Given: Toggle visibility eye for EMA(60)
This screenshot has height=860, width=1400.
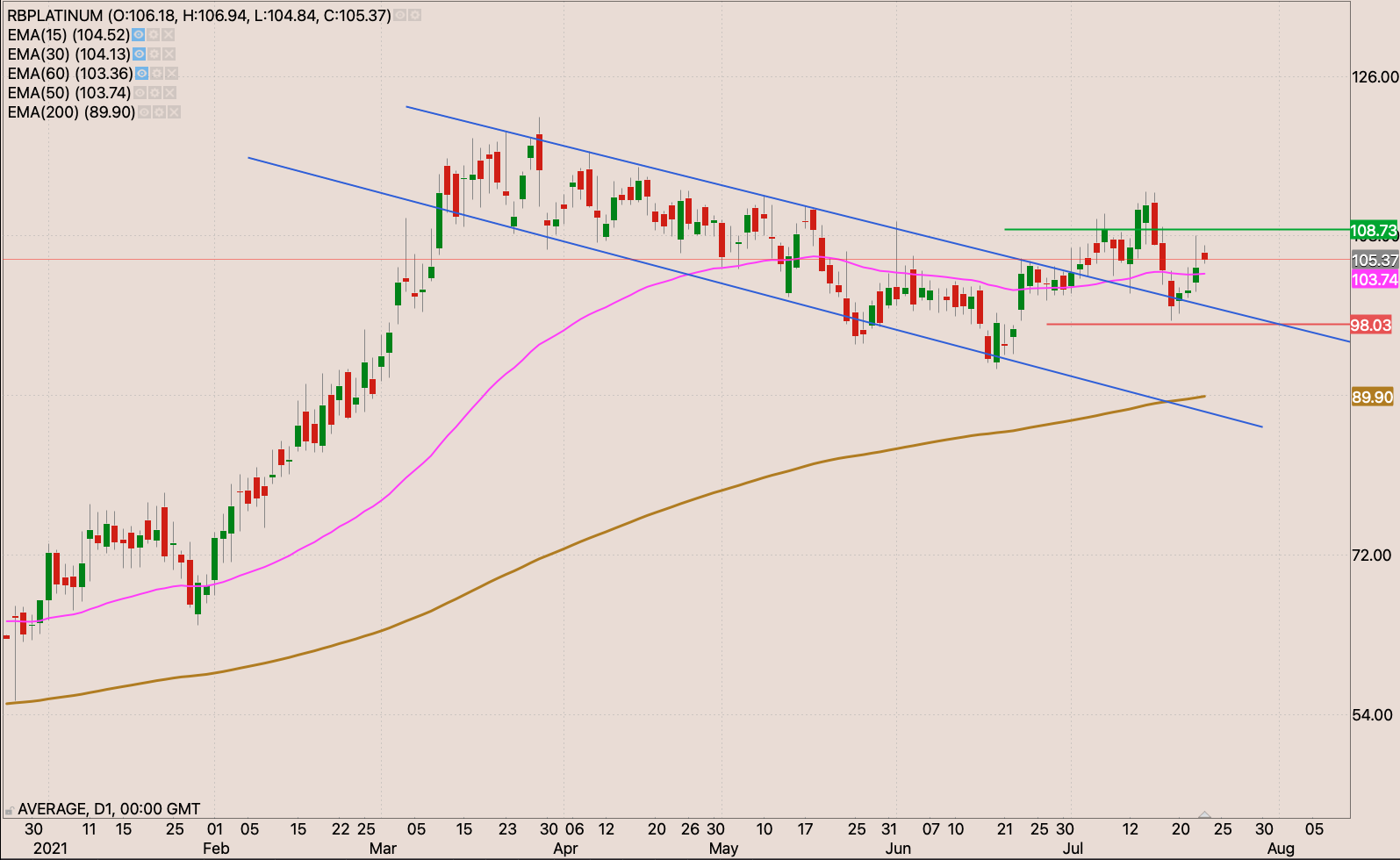Looking at the screenshot, I should coord(141,74).
